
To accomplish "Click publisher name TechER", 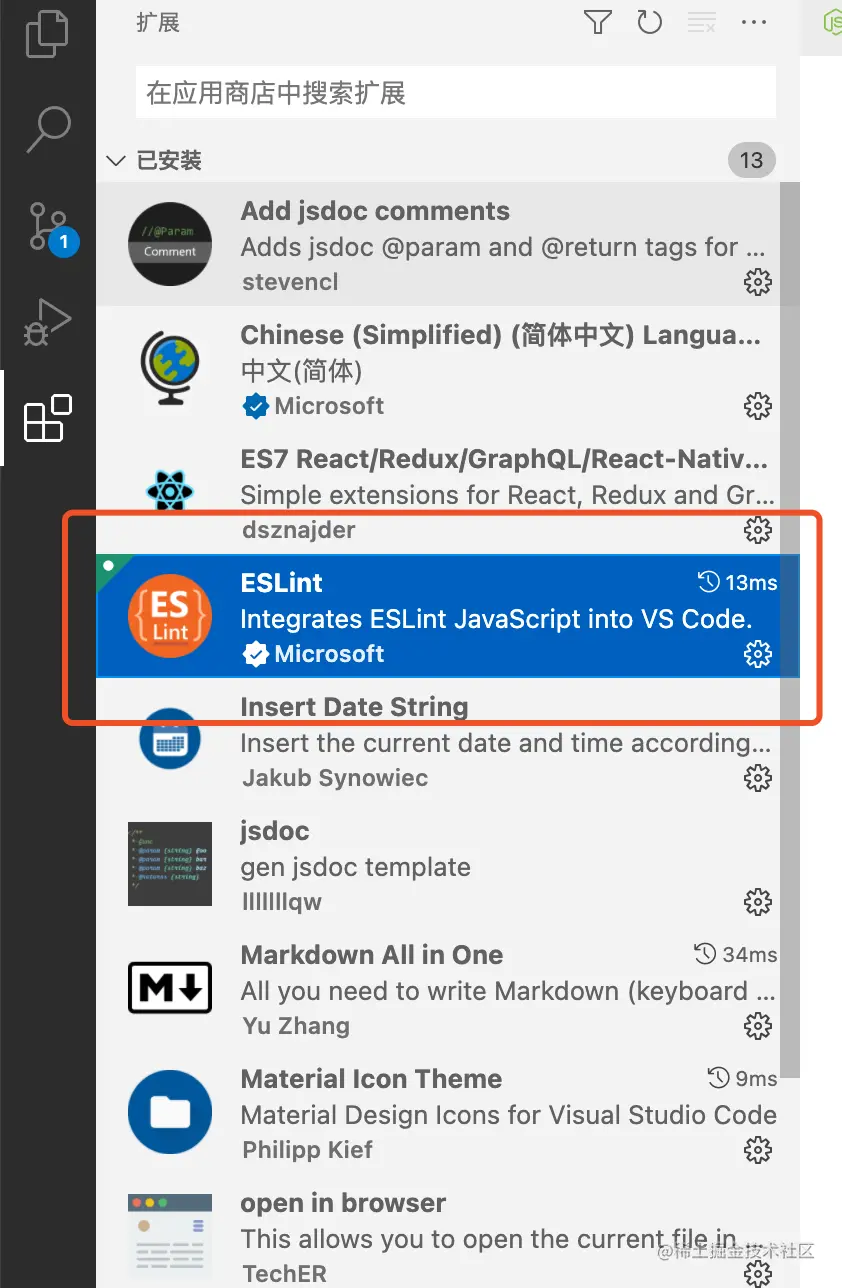I will pos(285,1273).
